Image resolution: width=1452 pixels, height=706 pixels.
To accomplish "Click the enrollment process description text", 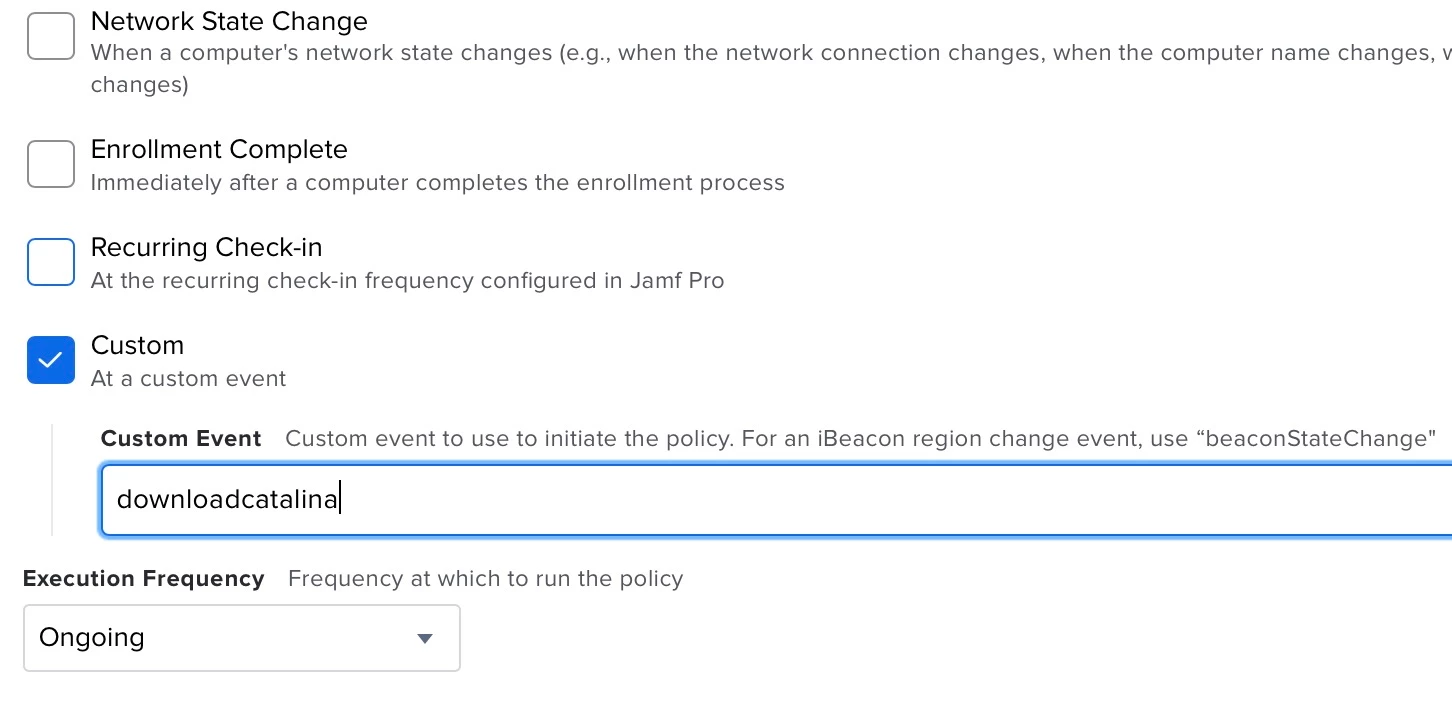I will [437, 183].
